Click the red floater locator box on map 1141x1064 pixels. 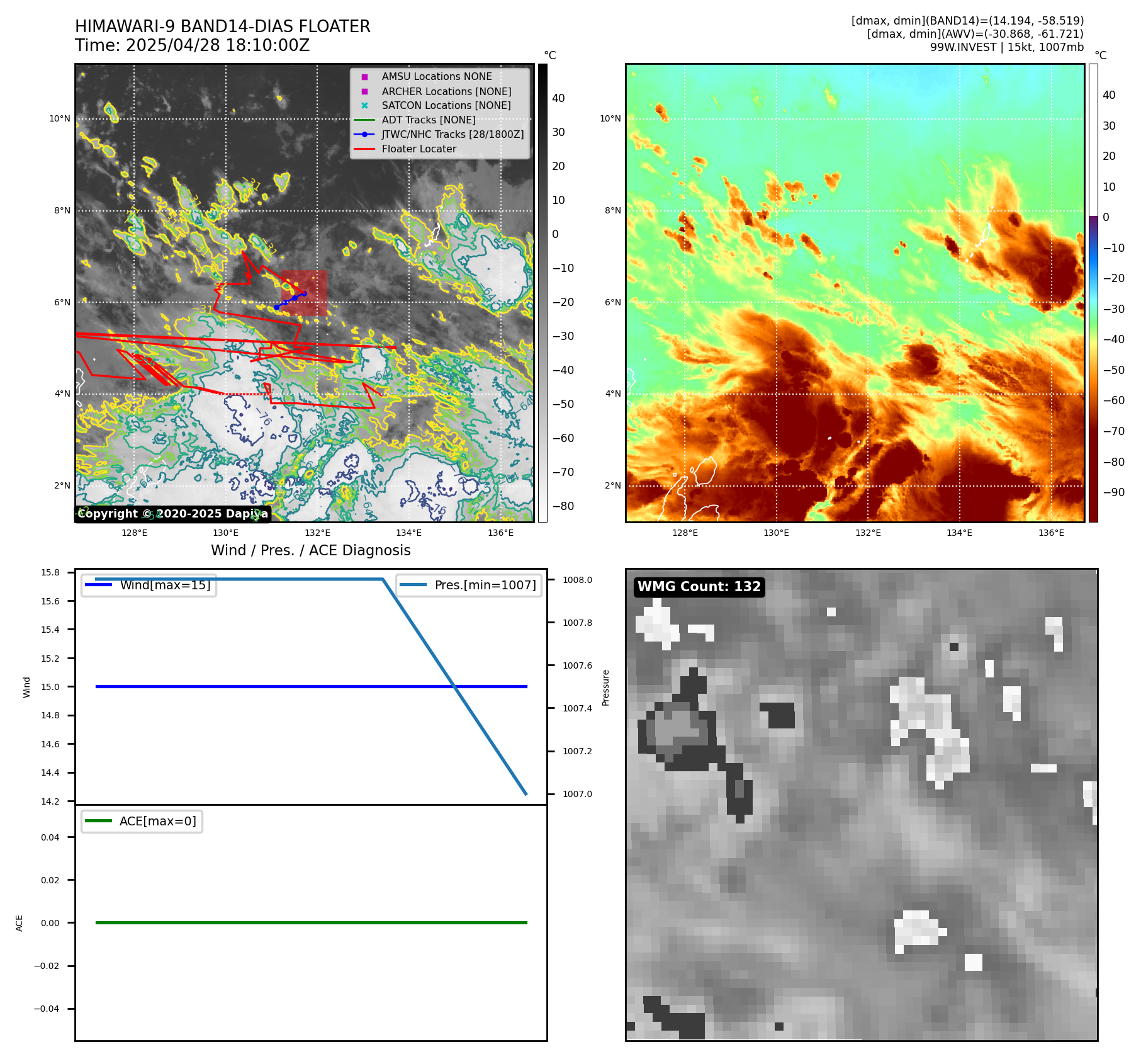tap(304, 293)
